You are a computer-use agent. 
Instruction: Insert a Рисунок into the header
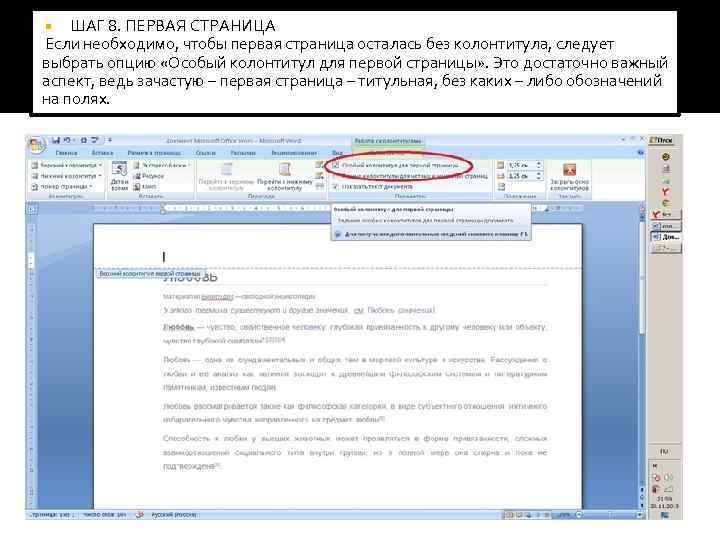click(149, 176)
